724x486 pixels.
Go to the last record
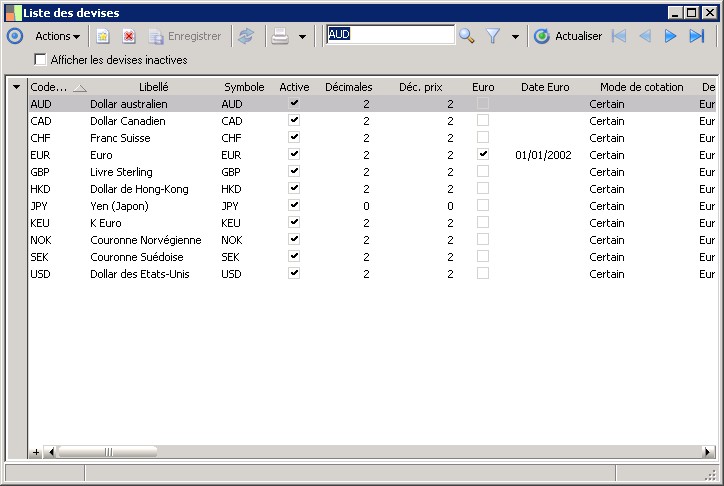coord(697,36)
